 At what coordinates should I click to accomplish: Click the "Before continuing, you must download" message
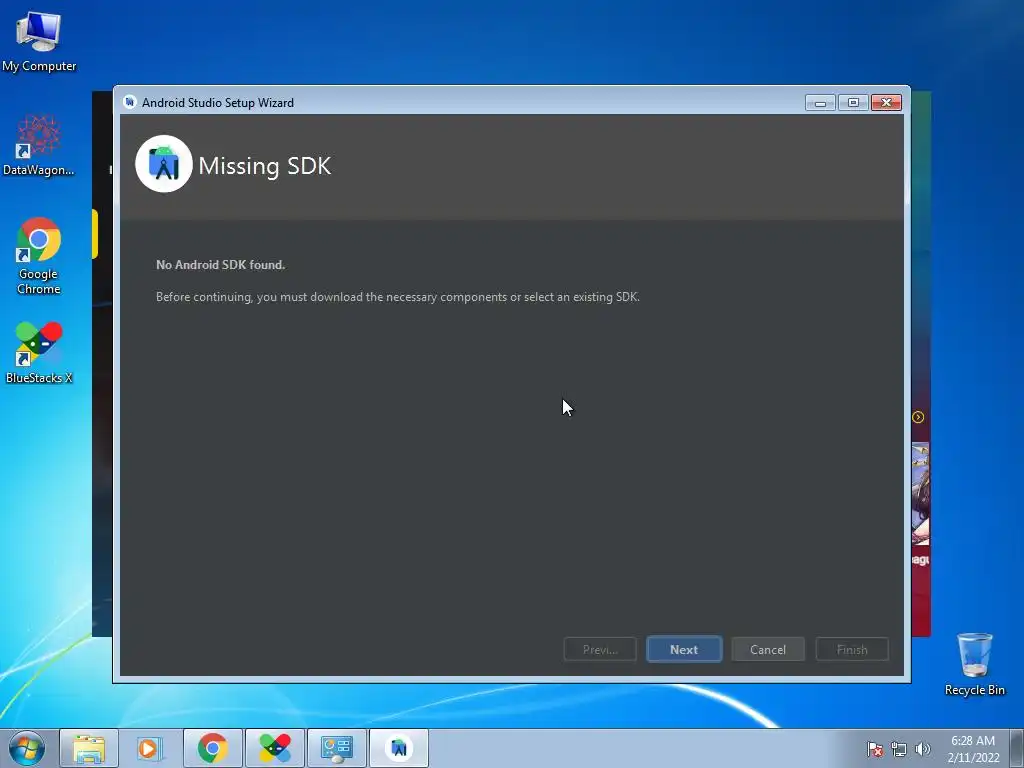pos(398,296)
